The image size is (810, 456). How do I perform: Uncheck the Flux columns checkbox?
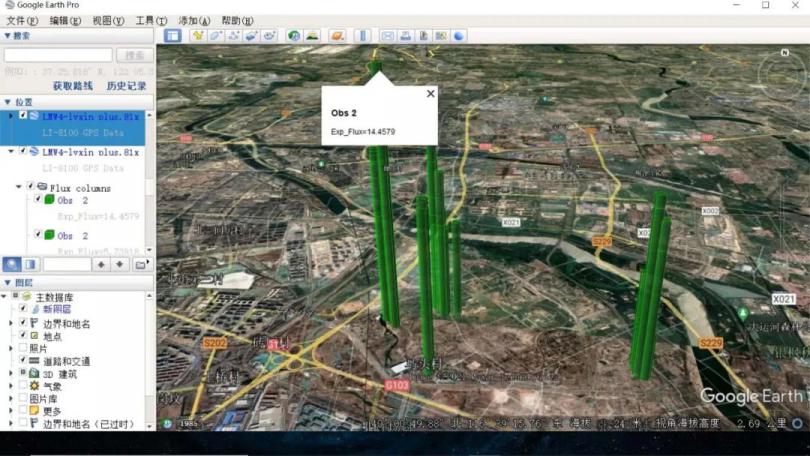tap(30, 186)
